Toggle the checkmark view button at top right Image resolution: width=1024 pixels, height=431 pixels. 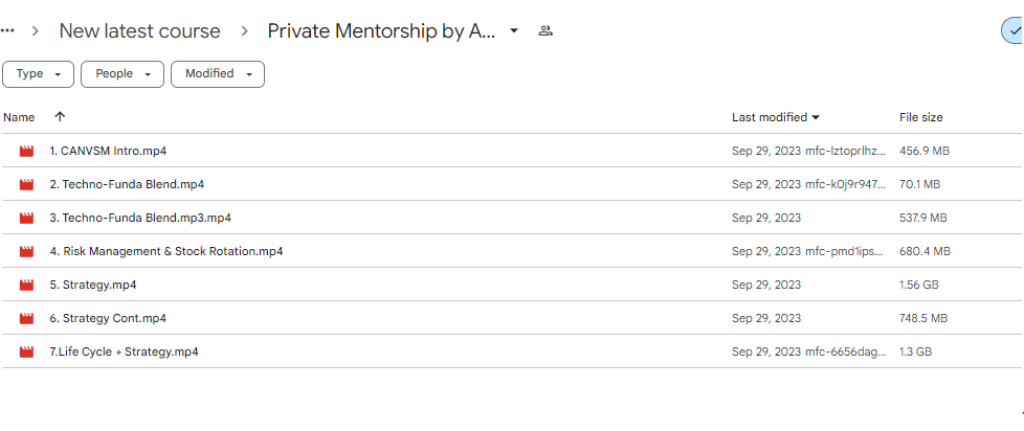(x=1012, y=31)
